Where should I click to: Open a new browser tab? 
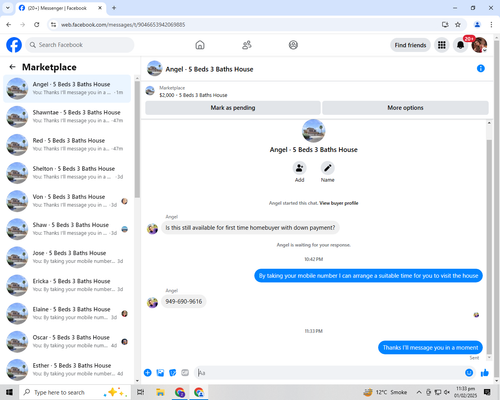click(x=114, y=8)
